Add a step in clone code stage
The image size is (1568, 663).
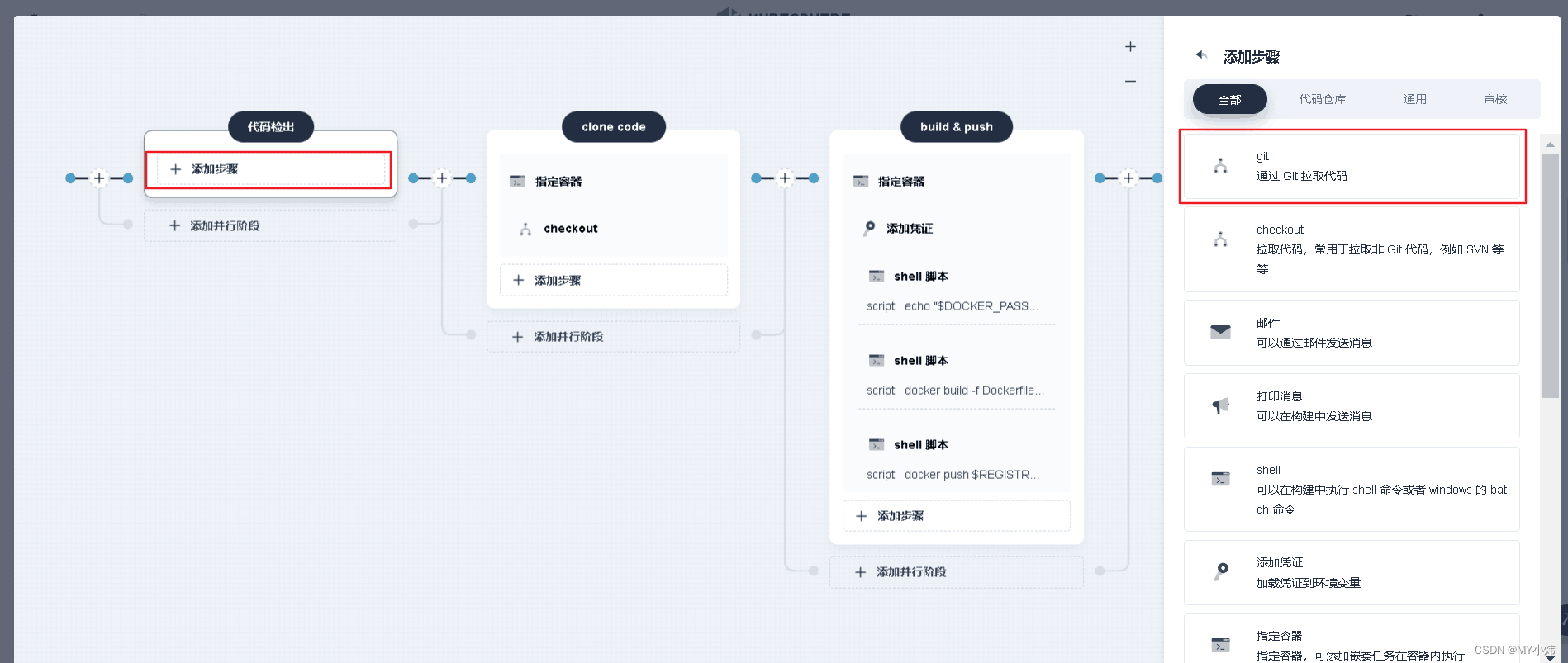(x=614, y=280)
